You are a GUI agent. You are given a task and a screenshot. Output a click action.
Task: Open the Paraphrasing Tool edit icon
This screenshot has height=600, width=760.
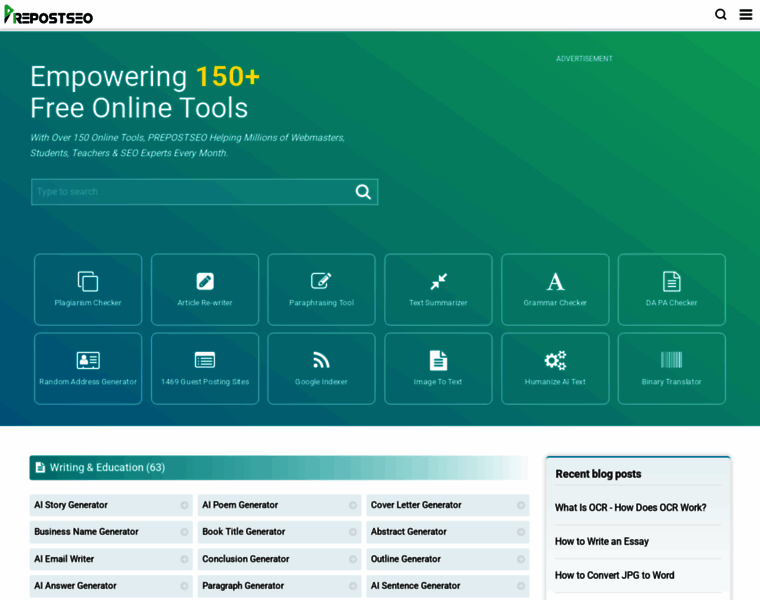pos(321,281)
